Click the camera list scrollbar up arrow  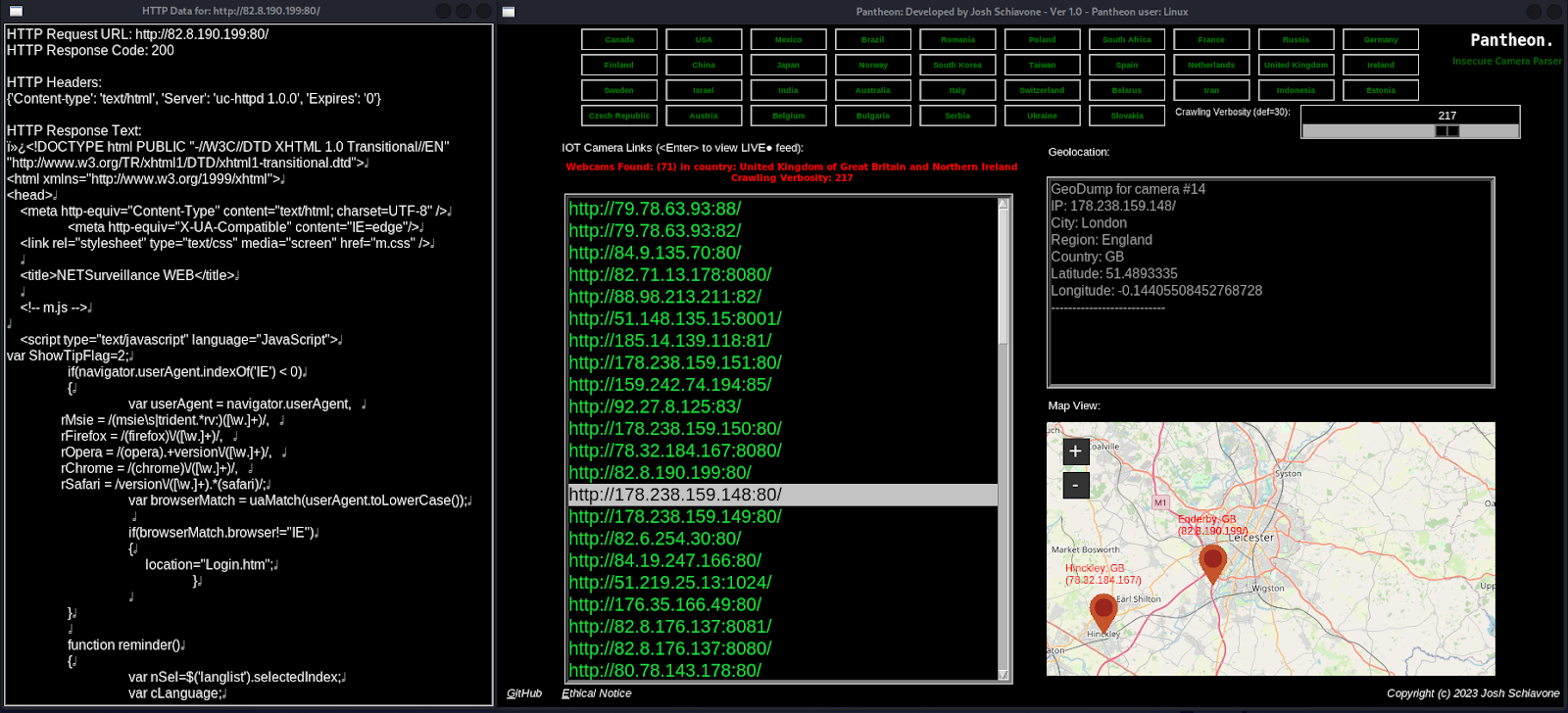pos(1003,204)
